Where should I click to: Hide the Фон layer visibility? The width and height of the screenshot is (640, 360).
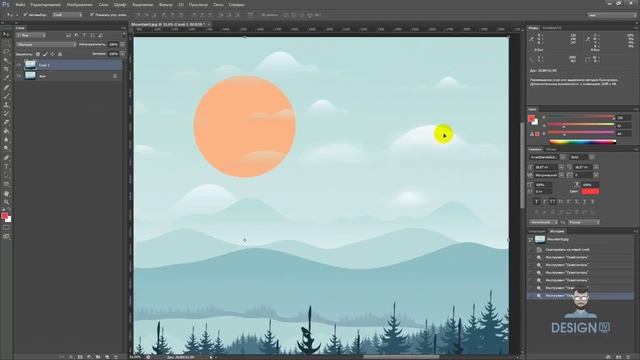pyautogui.click(x=18, y=76)
